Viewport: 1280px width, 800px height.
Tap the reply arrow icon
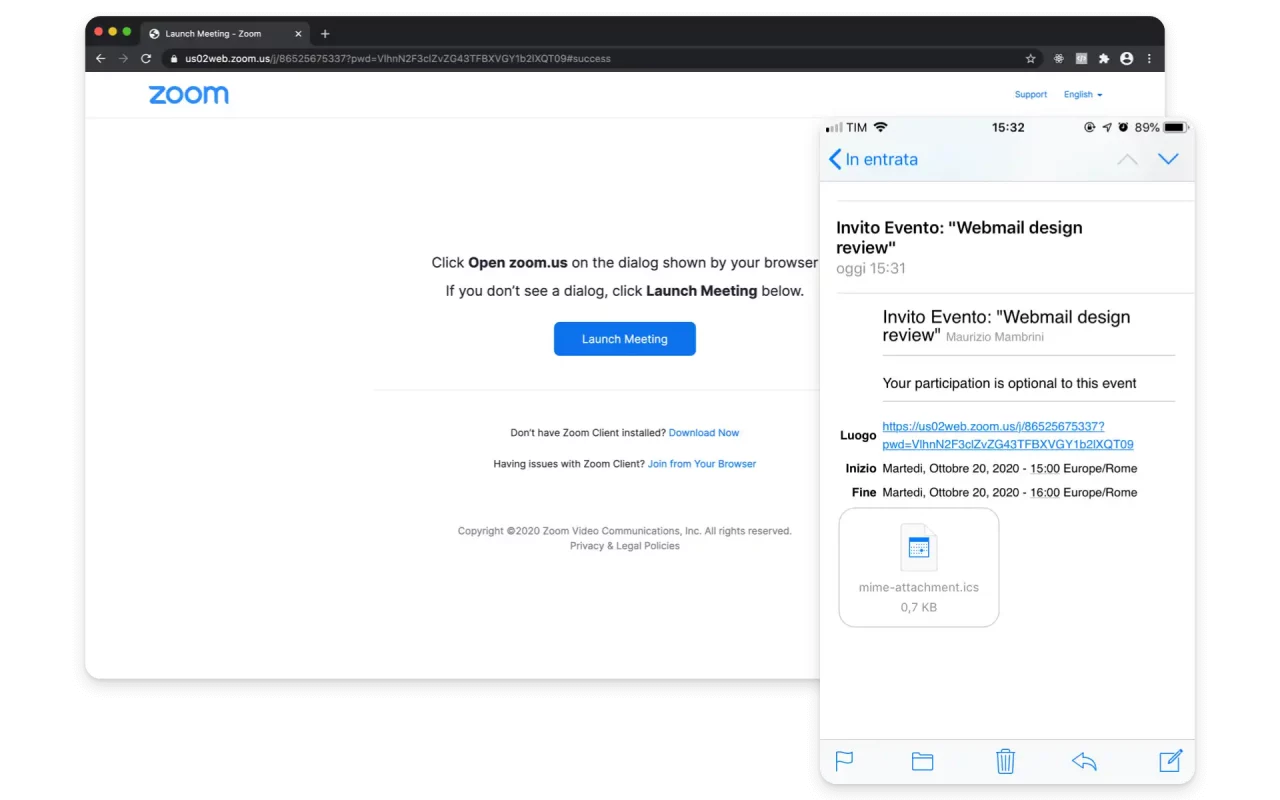tap(1084, 761)
